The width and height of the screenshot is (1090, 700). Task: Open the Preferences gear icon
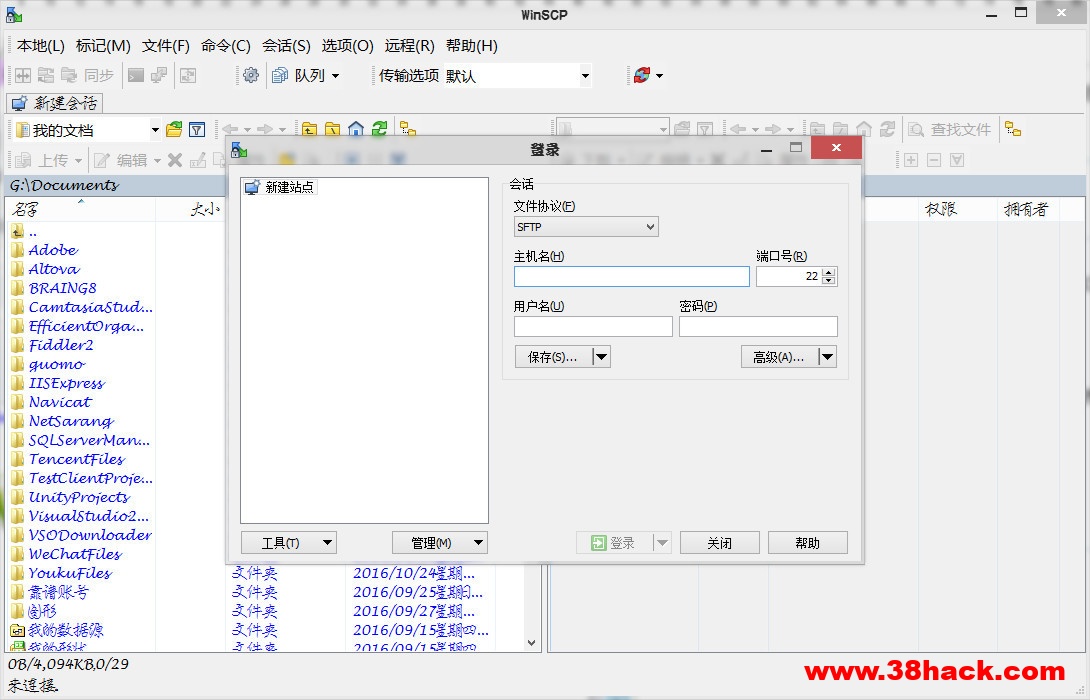coord(251,75)
